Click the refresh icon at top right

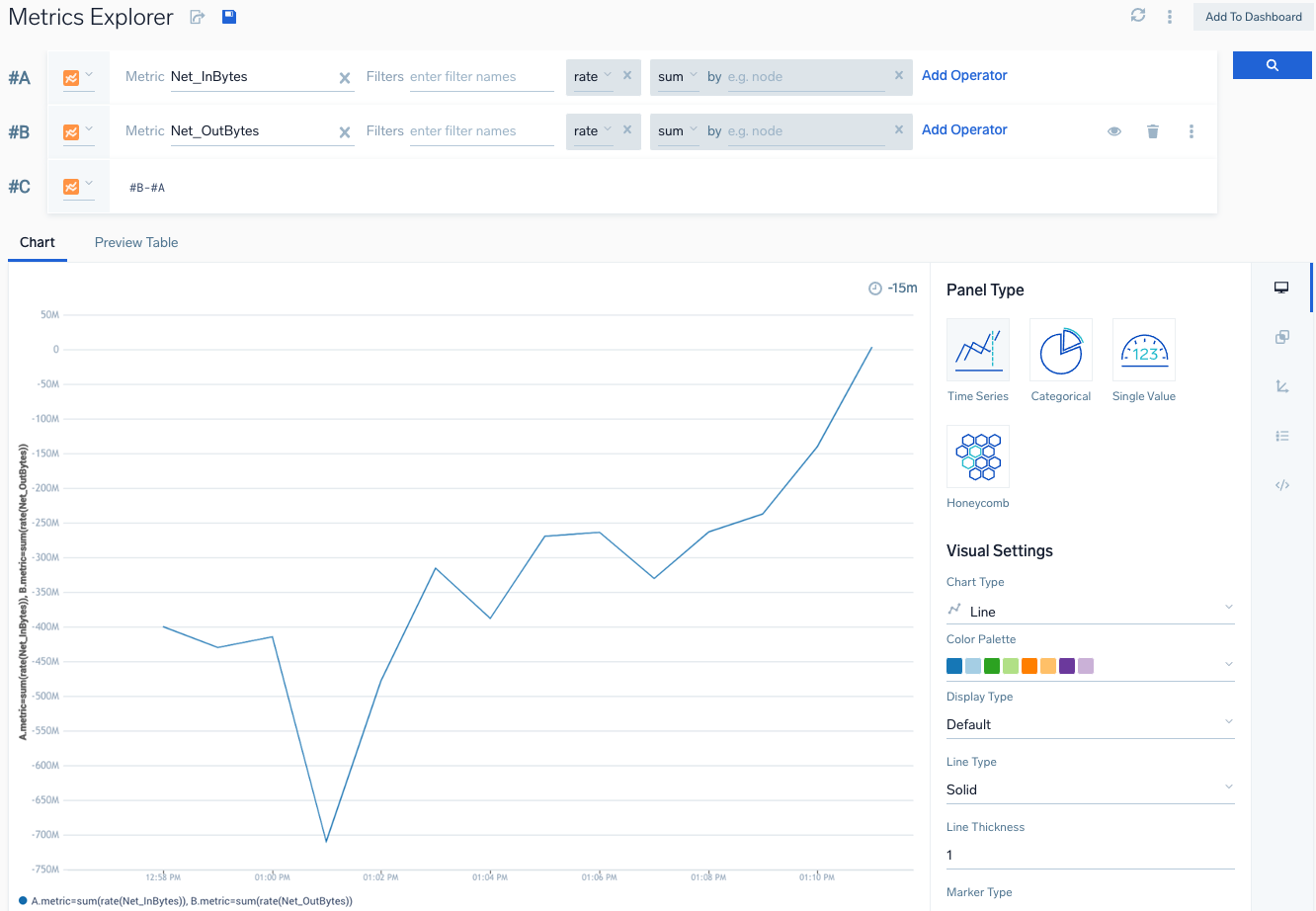[x=1138, y=16]
